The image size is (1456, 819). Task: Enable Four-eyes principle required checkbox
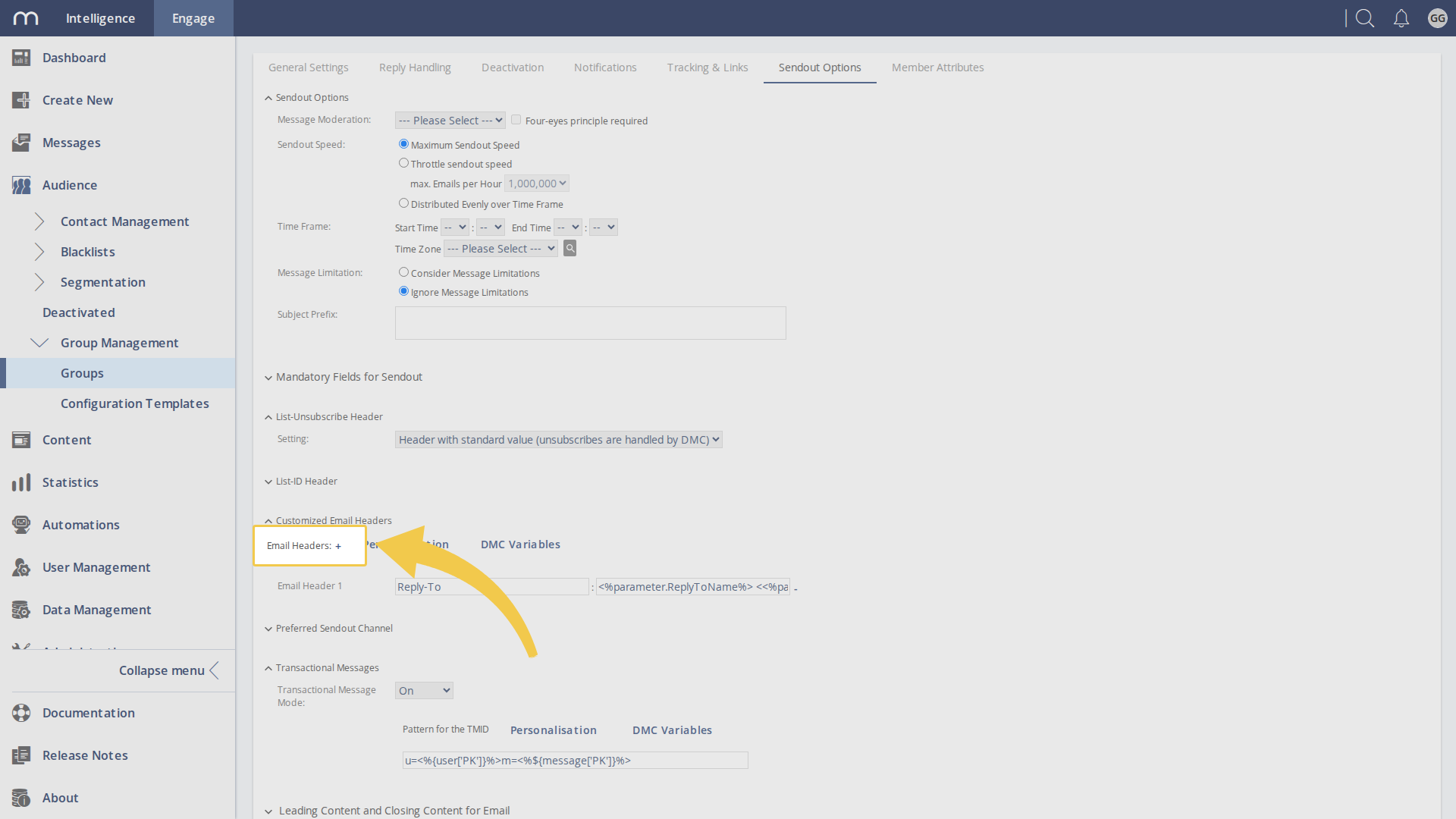pos(516,120)
